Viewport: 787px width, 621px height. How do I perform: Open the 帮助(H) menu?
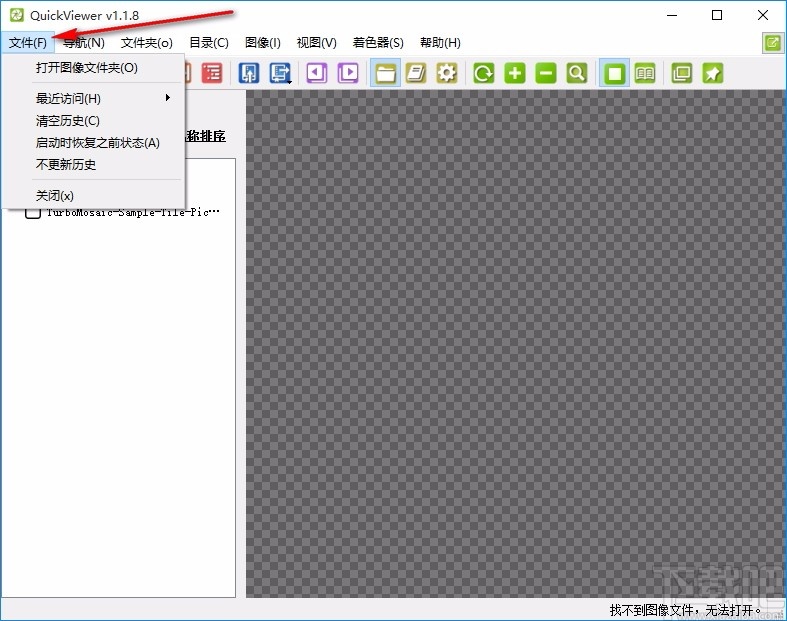[440, 43]
